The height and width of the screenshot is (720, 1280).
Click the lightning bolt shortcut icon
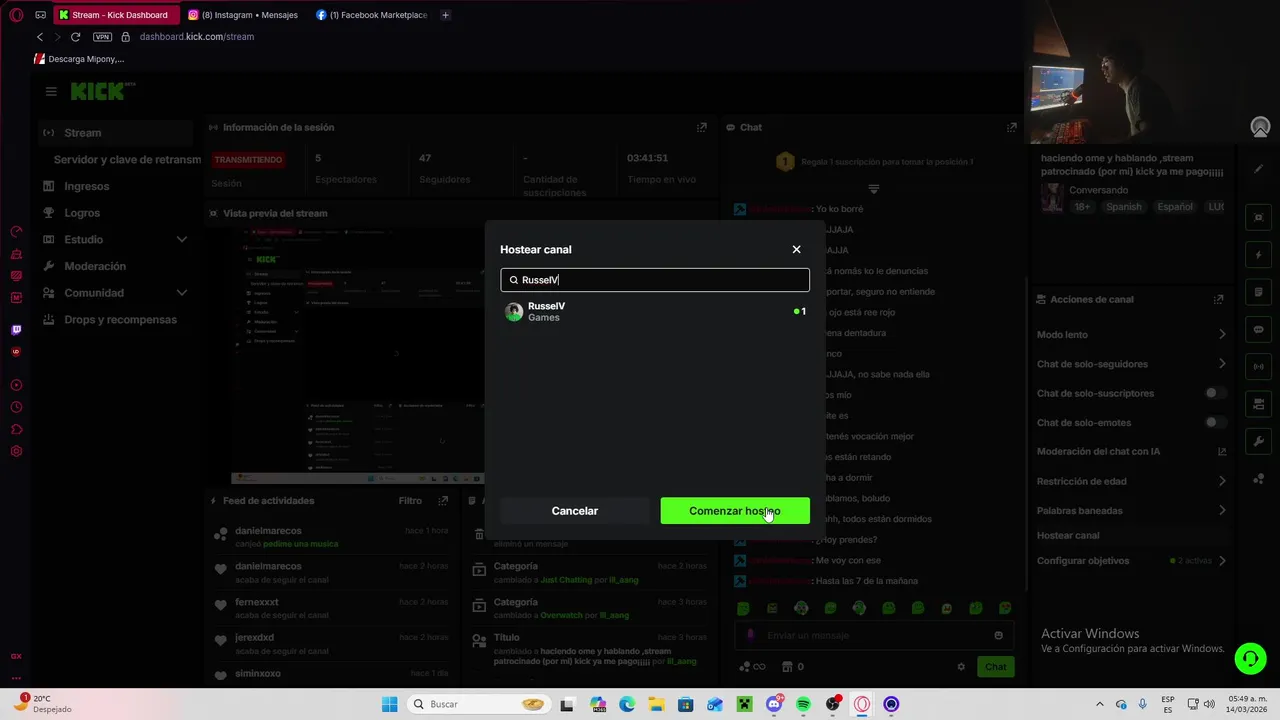[1259, 255]
